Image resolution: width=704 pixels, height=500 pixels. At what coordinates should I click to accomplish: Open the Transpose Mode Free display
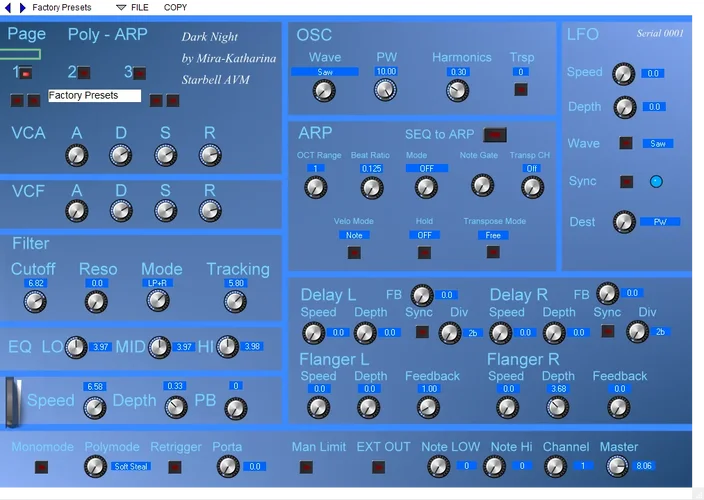493,235
